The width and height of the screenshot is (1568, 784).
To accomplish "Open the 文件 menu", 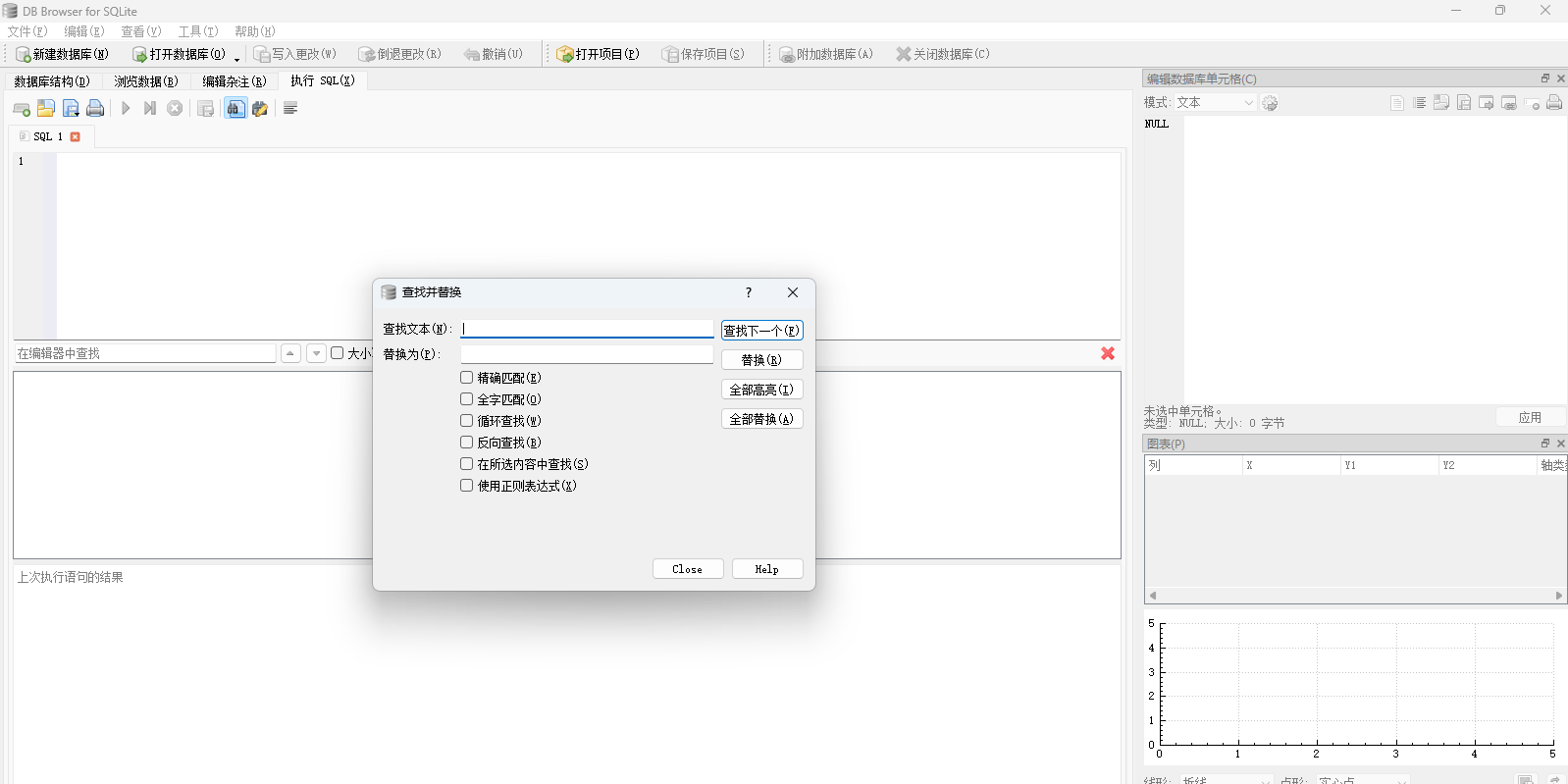I will click(27, 31).
